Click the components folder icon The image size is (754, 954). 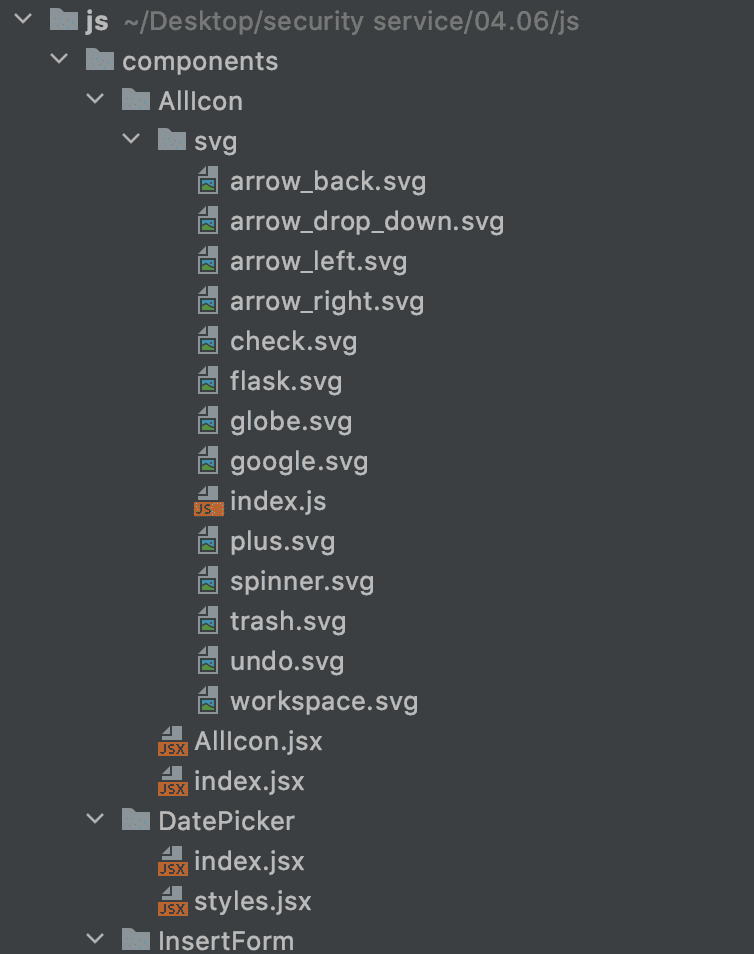(99, 61)
